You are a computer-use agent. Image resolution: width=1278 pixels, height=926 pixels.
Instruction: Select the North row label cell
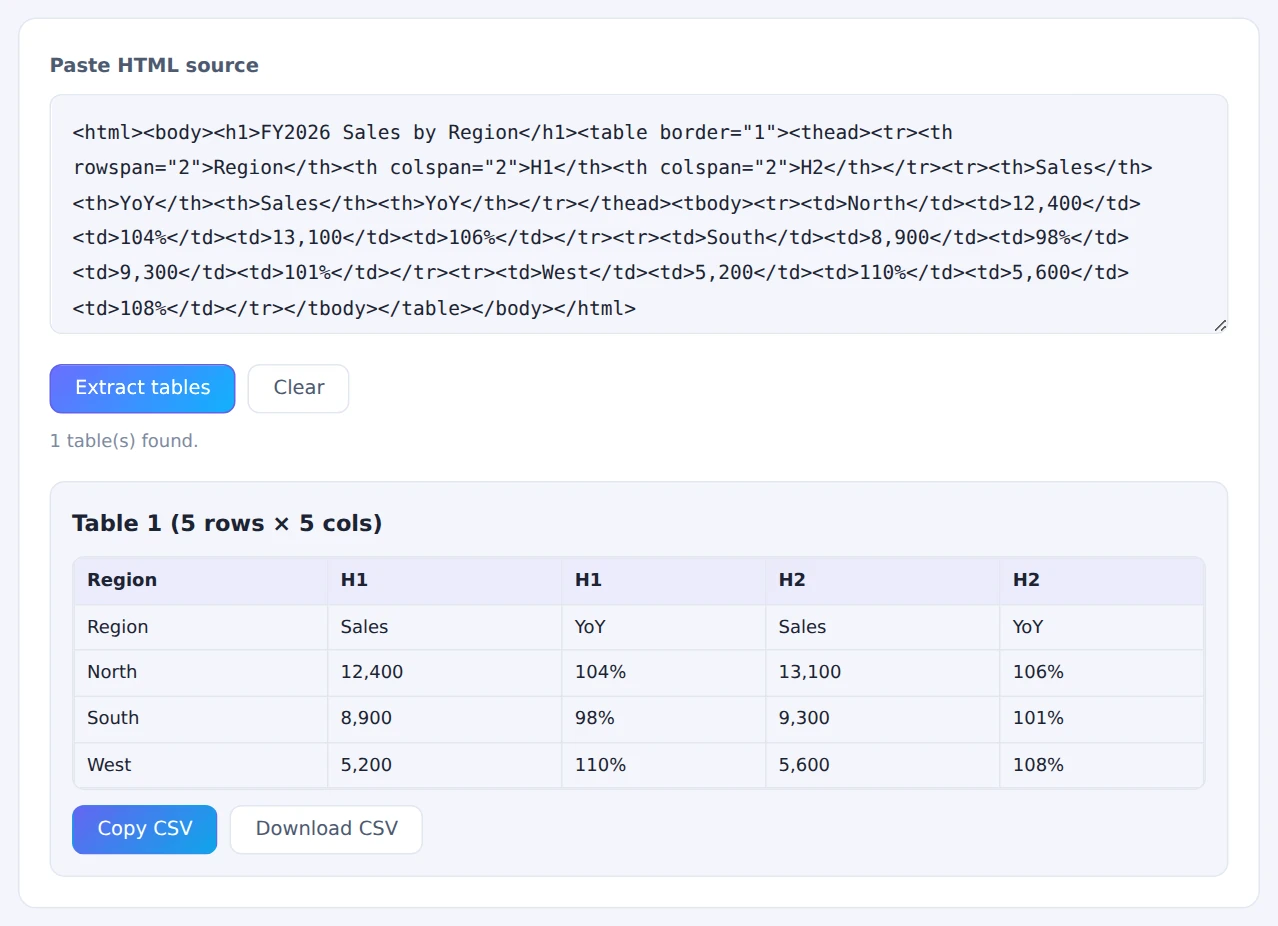coord(200,672)
